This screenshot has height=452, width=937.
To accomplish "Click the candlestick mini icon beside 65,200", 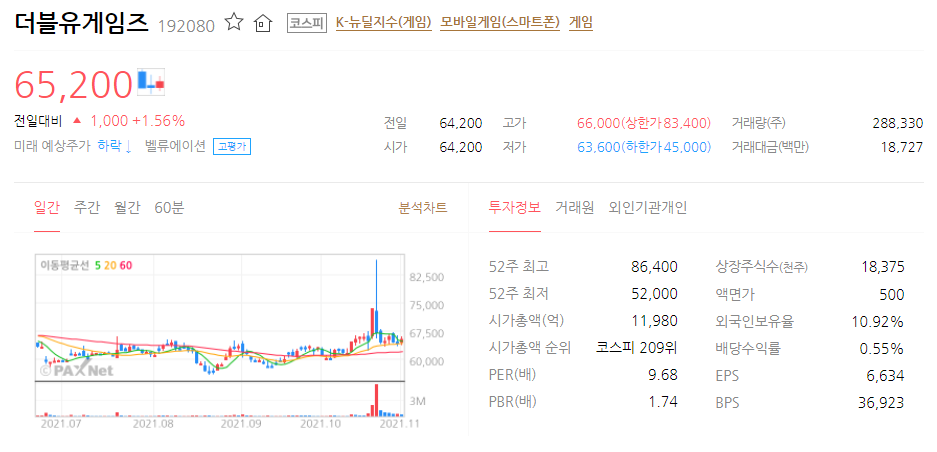I will pyautogui.click(x=151, y=82).
